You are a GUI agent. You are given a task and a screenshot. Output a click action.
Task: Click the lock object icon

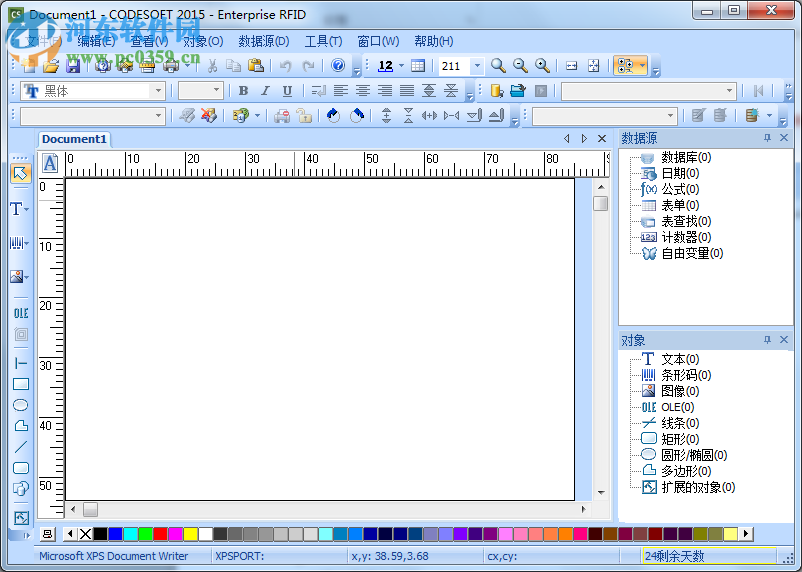click(304, 116)
